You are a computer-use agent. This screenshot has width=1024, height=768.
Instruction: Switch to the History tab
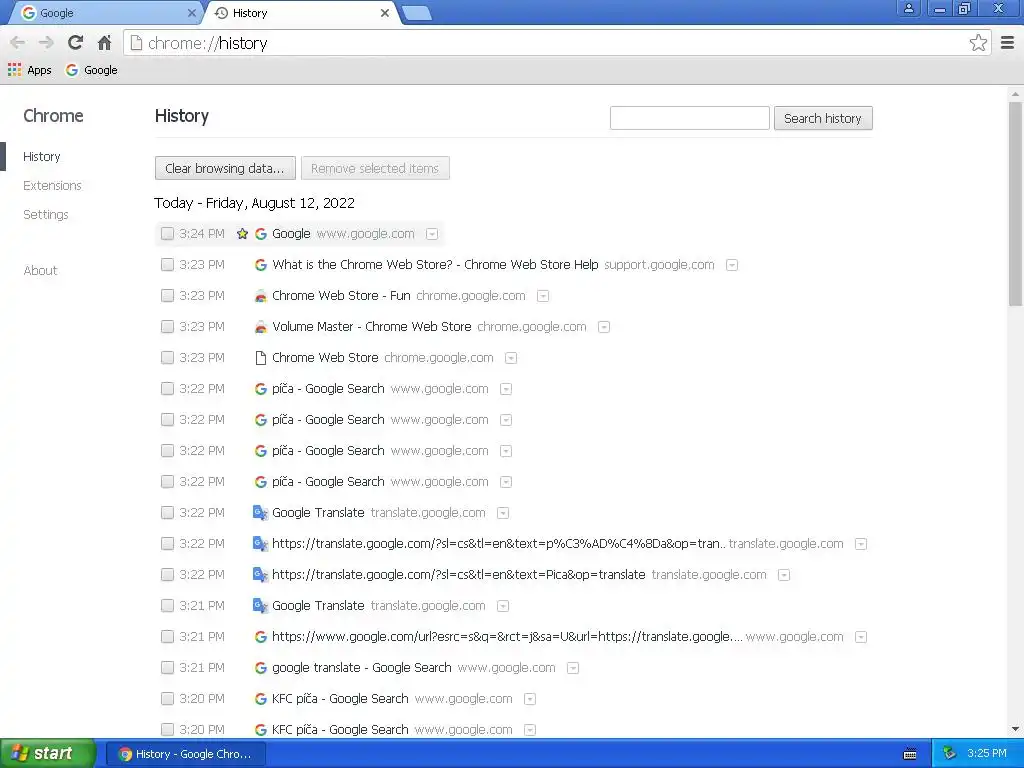tap(300, 13)
